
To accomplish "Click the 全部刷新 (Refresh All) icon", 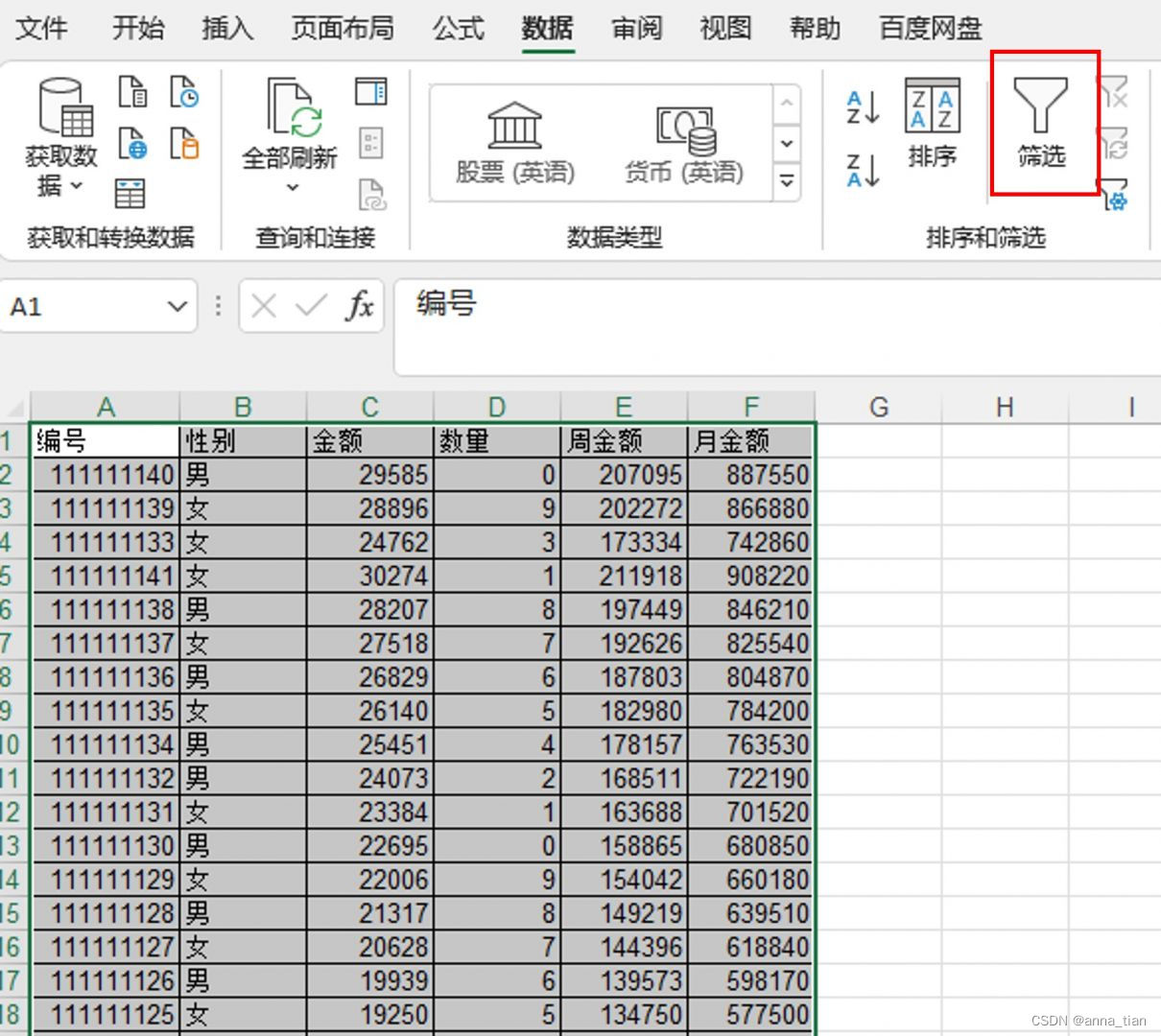I will click(292, 109).
